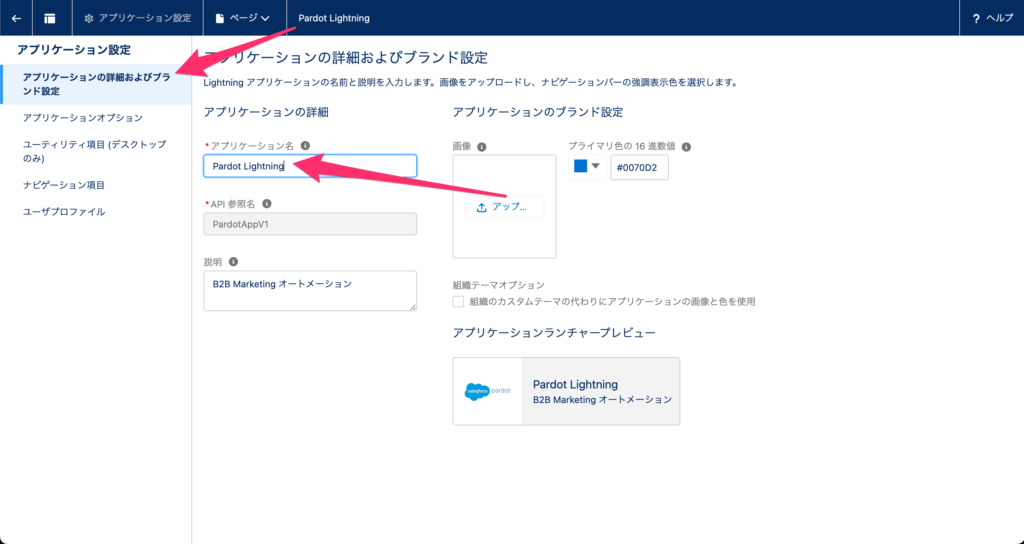This screenshot has width=1024, height=544.
Task: Click the info icon beside 説明 label
Action: pos(233,262)
